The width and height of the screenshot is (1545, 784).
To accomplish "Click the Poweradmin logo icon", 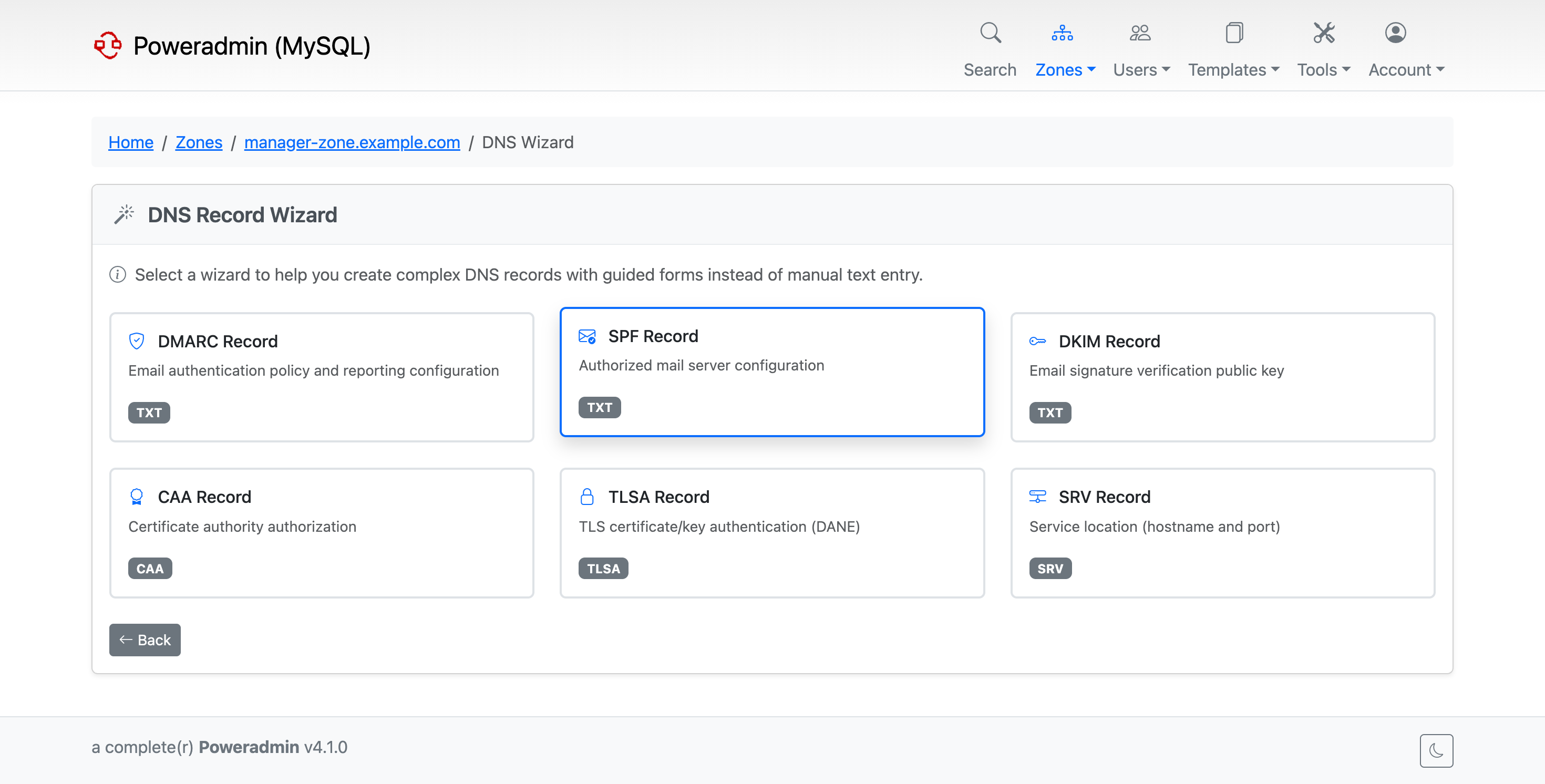I will [108, 46].
